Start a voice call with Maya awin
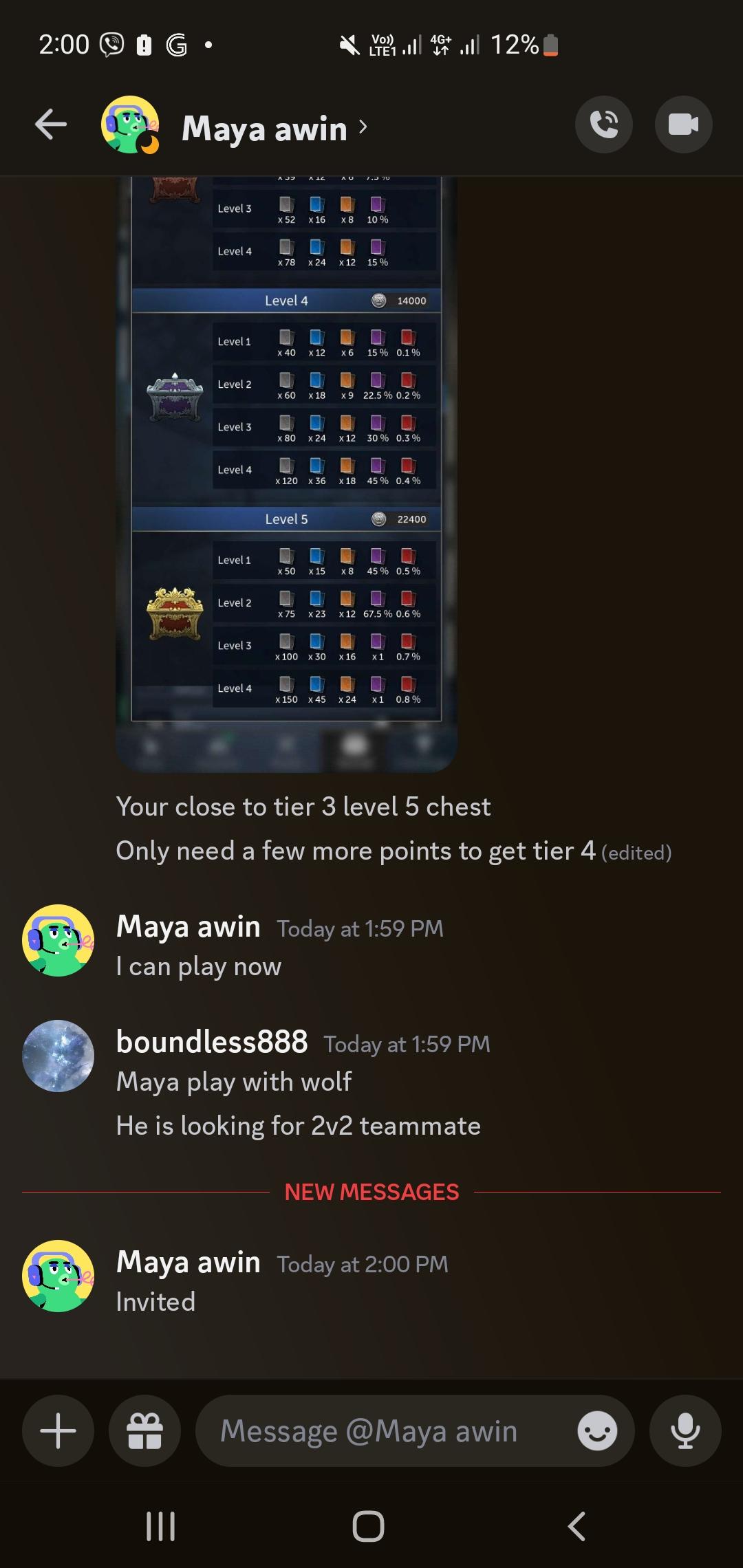Viewport: 743px width, 1568px height. (604, 124)
